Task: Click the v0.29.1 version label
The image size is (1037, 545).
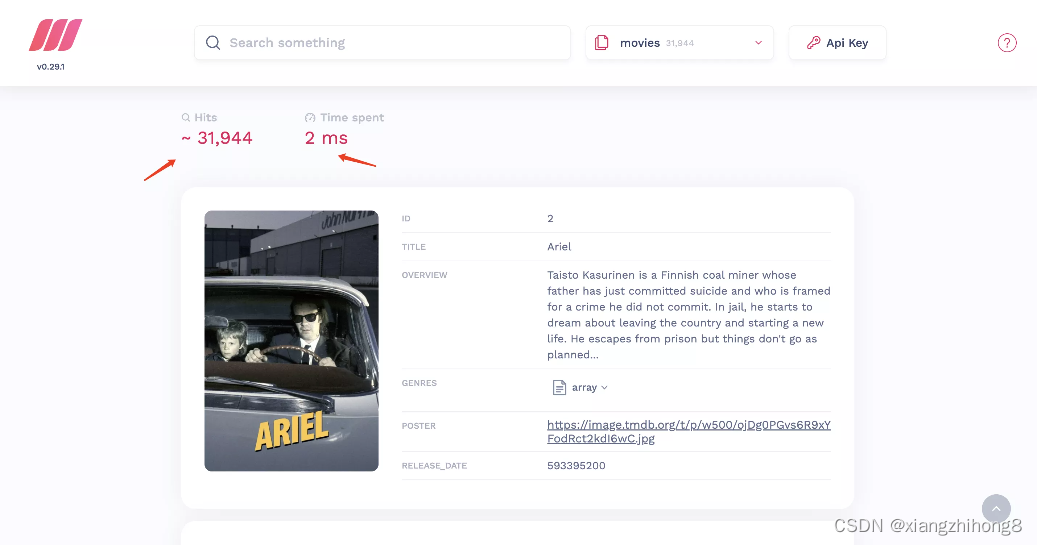Action: pyautogui.click(x=51, y=67)
